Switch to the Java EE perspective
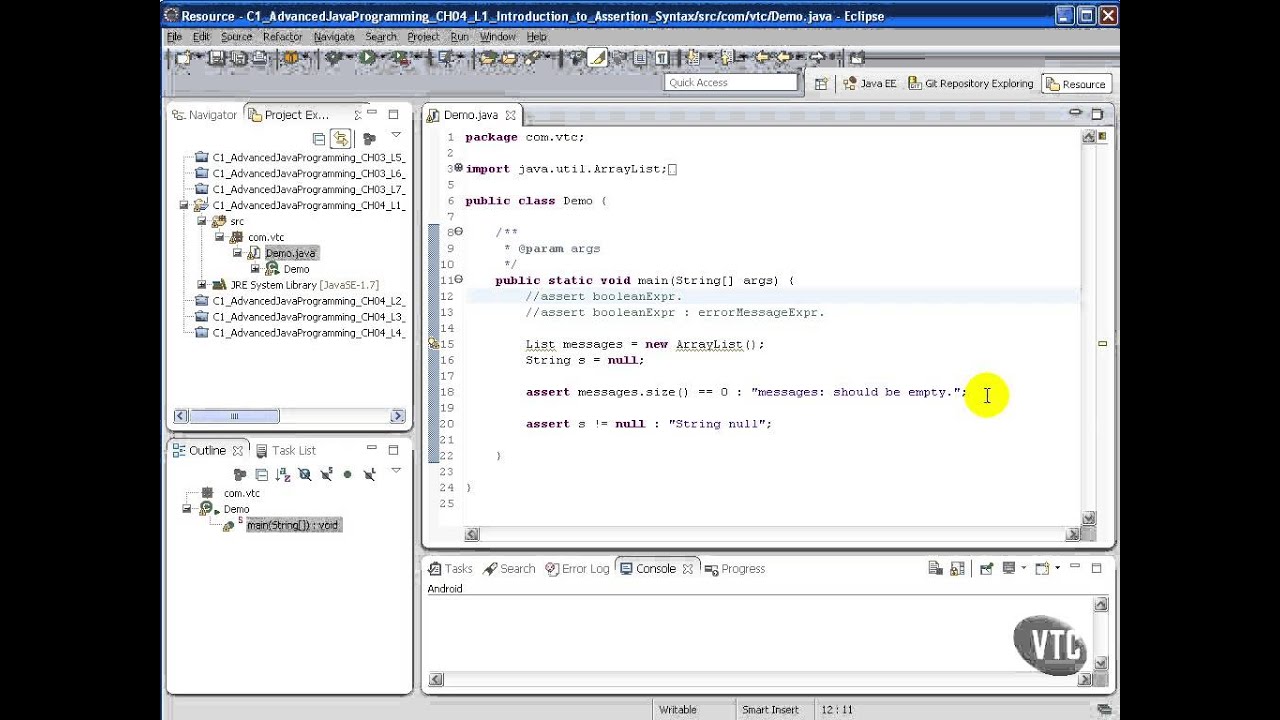This screenshot has height=720, width=1280. [x=870, y=84]
